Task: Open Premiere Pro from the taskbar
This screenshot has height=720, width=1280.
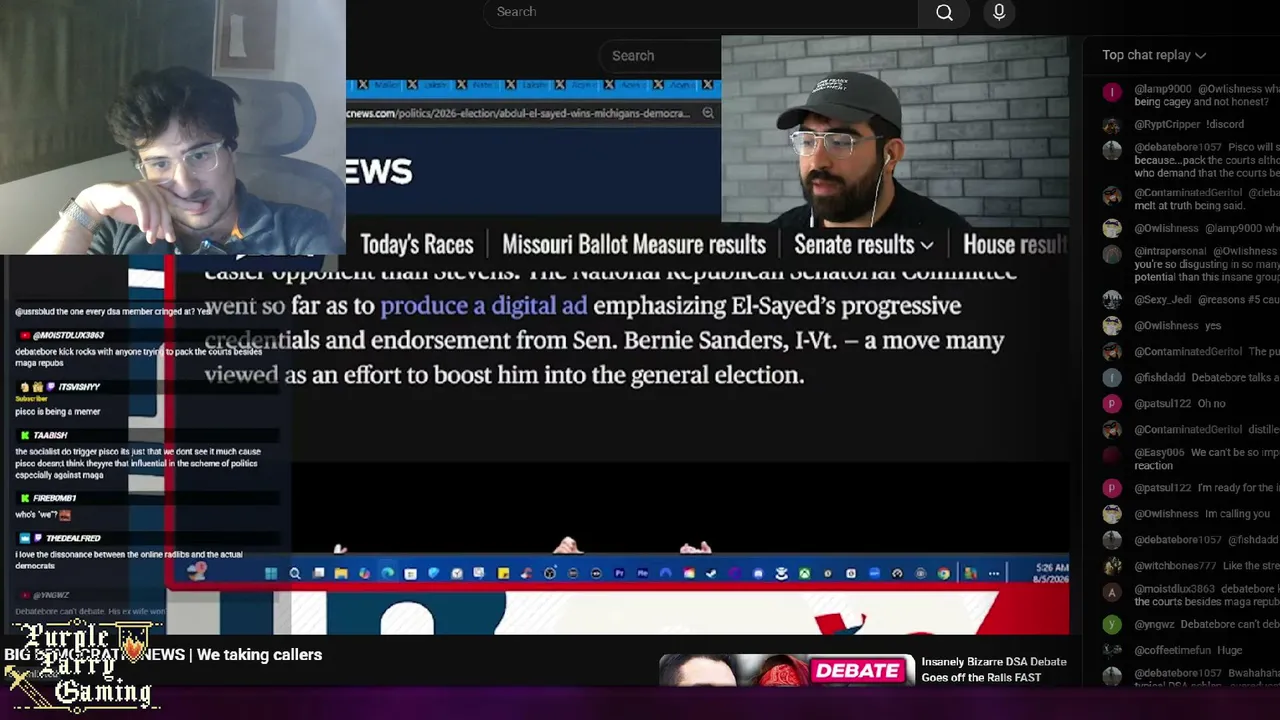Action: point(620,574)
